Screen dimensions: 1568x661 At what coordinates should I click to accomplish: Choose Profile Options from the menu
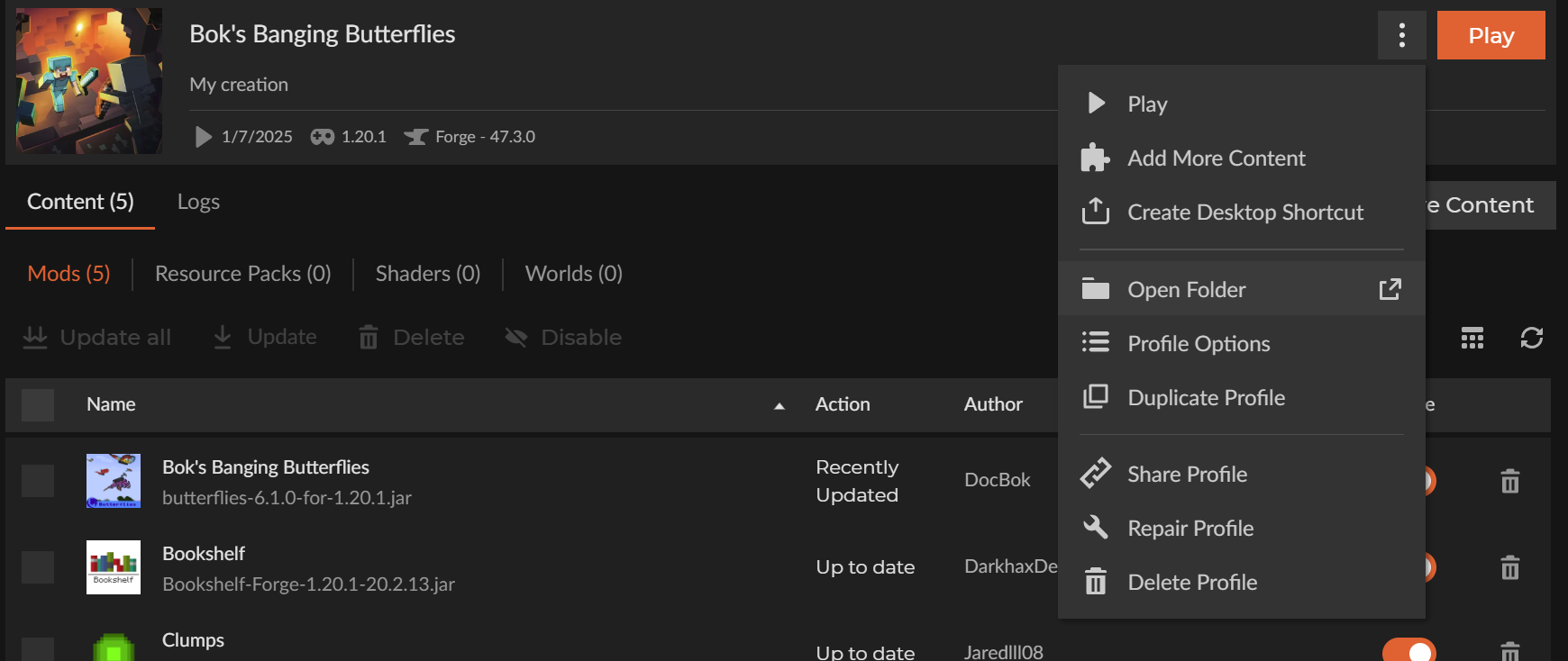[x=1198, y=344]
